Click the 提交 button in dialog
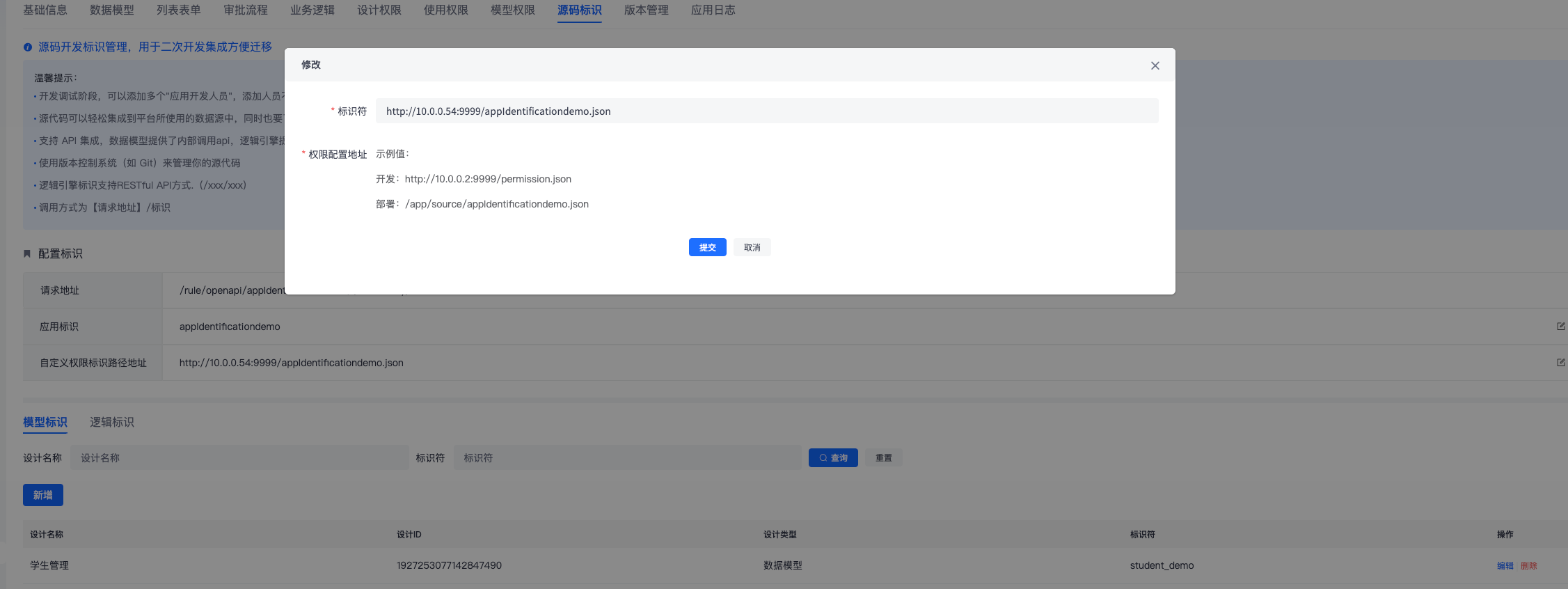 tap(708, 247)
